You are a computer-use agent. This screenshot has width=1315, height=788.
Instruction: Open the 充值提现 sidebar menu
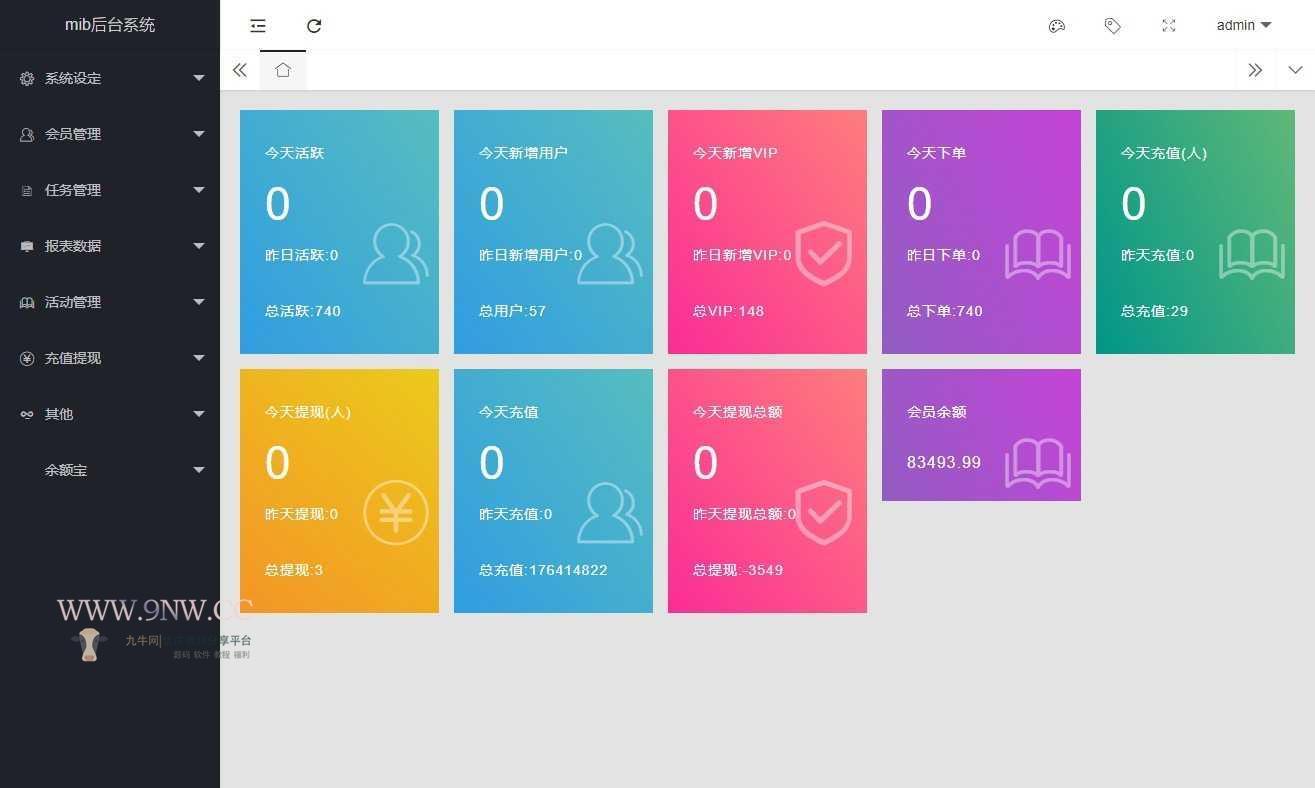(x=110, y=358)
